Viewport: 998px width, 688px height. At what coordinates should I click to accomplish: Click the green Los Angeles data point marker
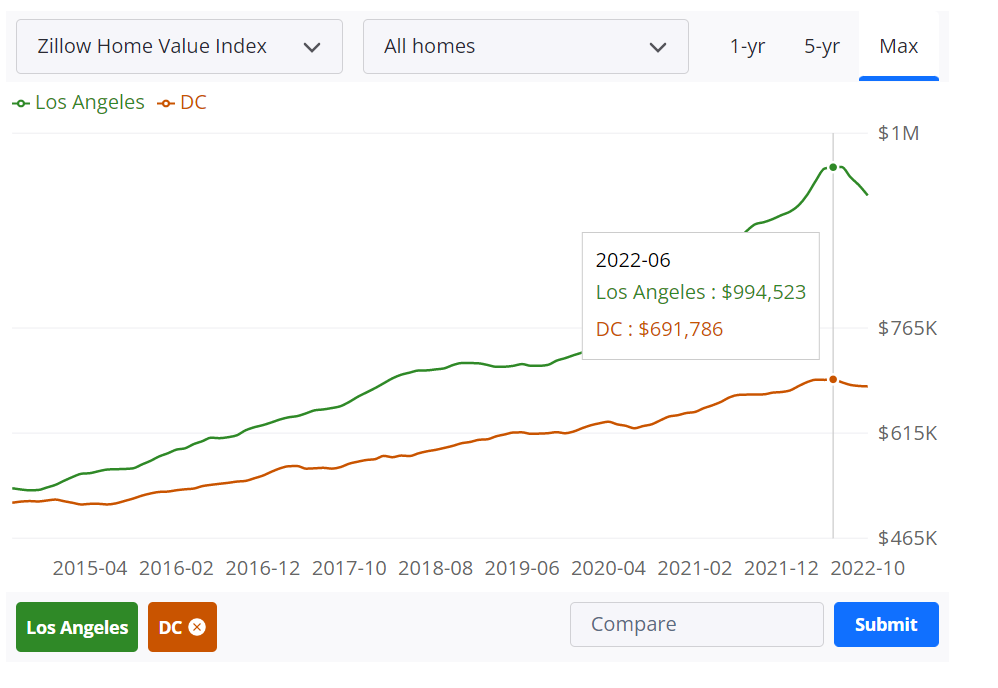coord(833,167)
